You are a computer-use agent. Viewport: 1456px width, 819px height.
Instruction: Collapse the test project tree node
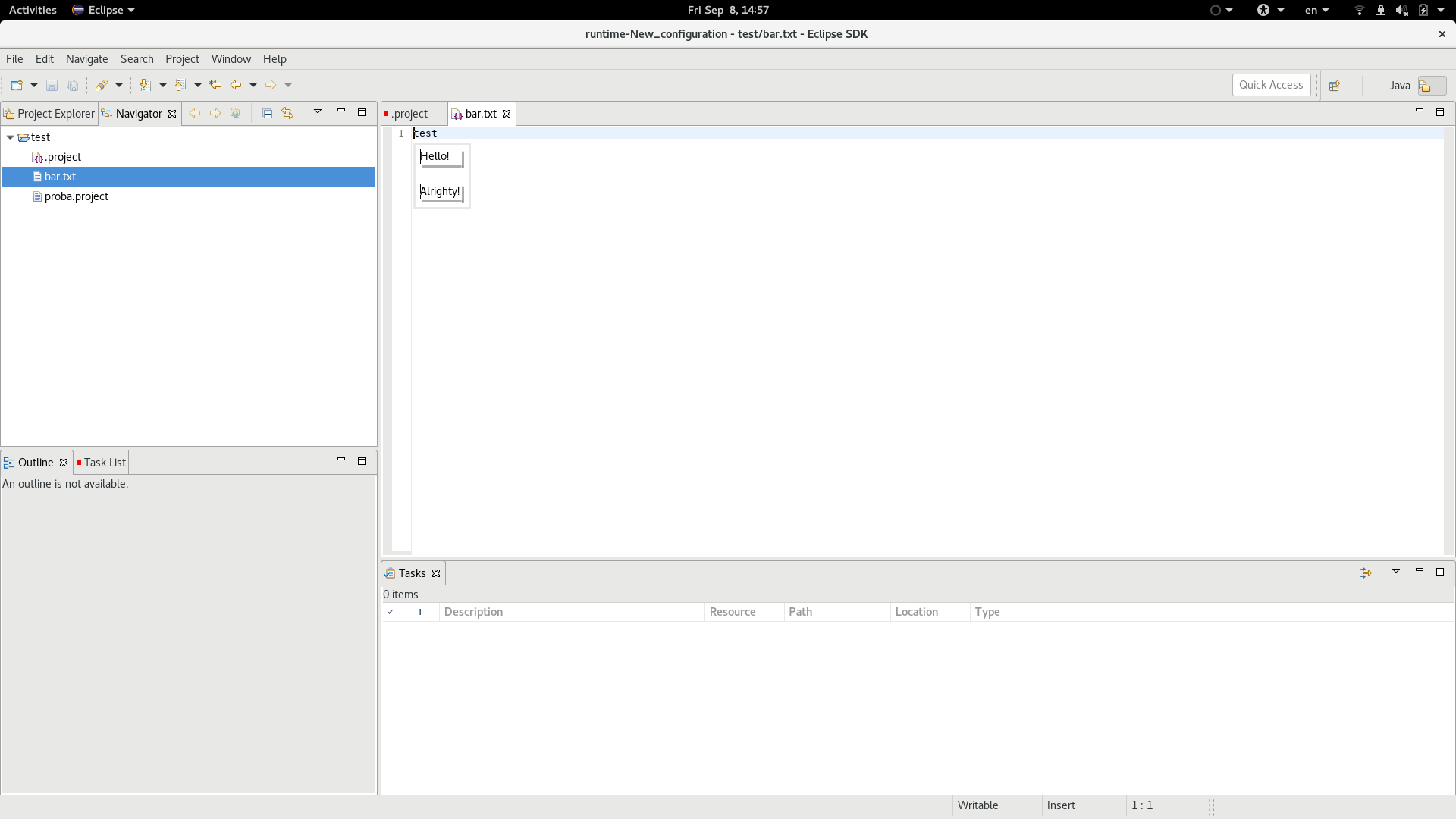click(10, 137)
